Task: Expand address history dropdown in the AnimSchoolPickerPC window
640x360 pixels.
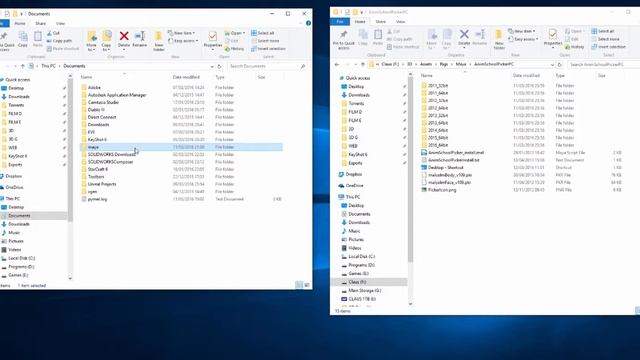Action: pos(552,64)
